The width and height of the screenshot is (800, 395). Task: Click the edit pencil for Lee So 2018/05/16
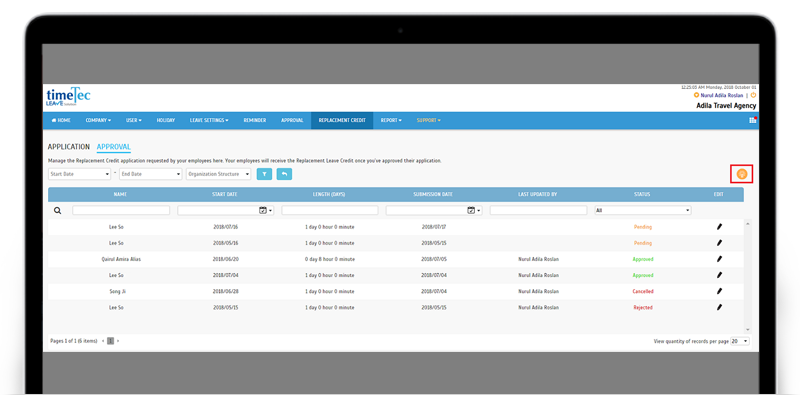719,243
